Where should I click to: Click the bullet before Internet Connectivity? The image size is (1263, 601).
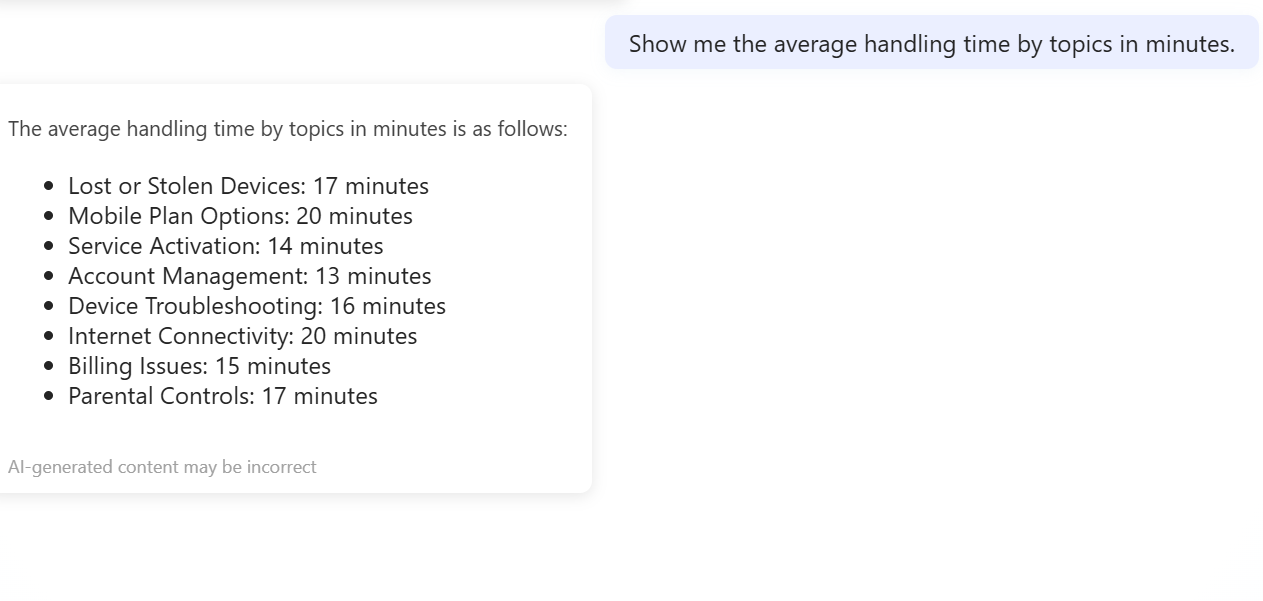click(x=49, y=336)
